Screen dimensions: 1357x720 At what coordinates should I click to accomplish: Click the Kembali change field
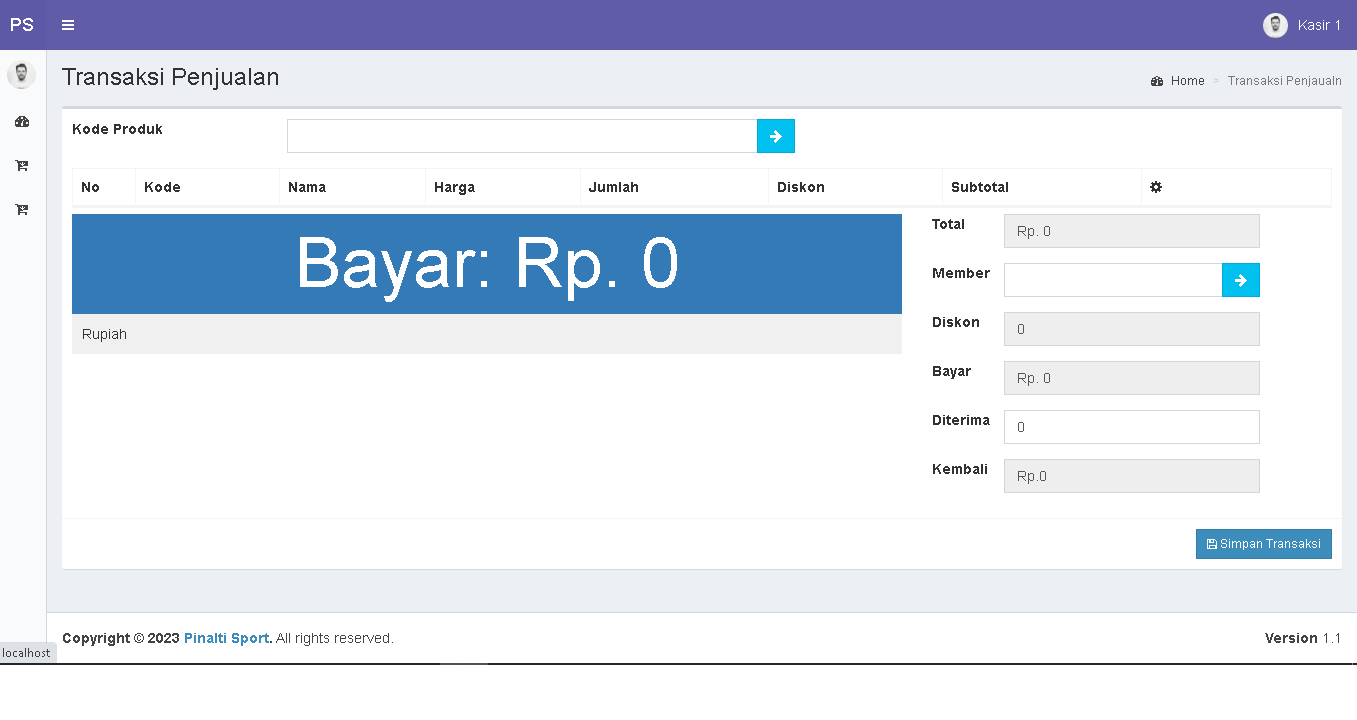coord(1131,476)
